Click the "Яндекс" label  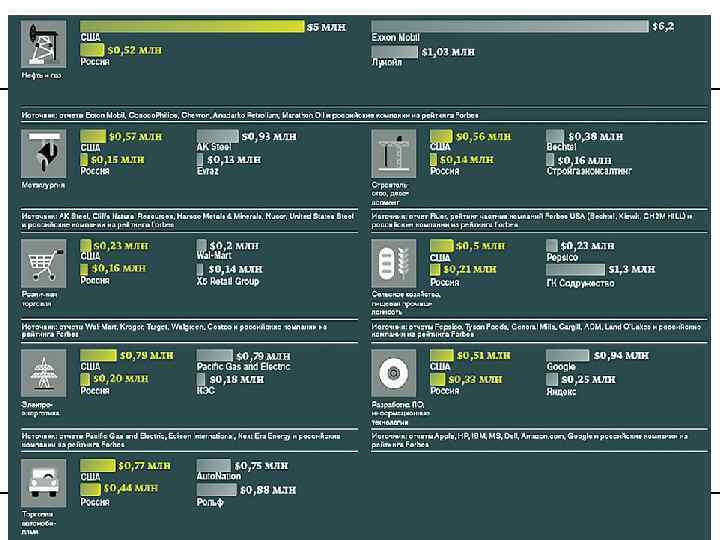(561, 392)
